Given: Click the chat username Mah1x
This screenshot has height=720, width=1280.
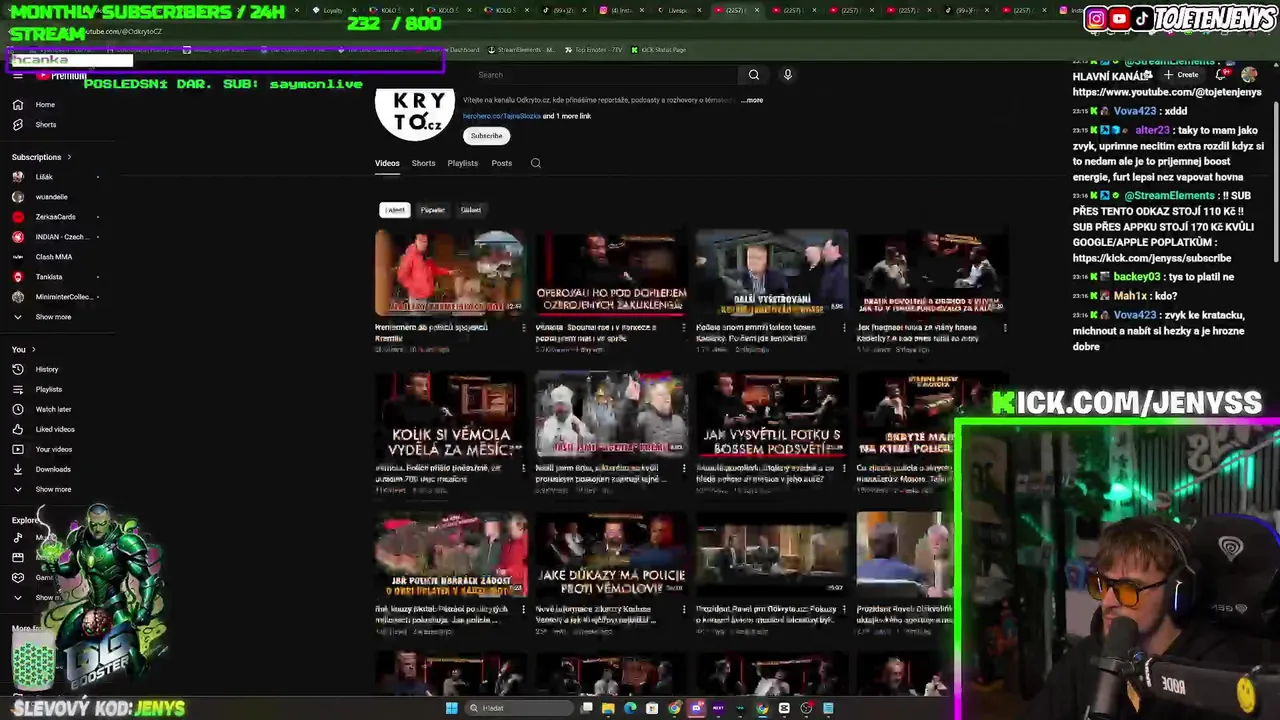Looking at the screenshot, I should pos(1130,296).
